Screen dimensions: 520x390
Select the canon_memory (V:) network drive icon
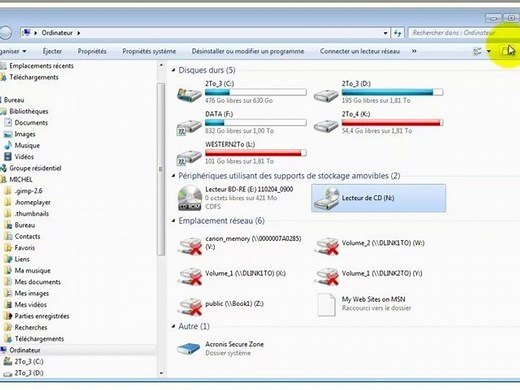[190, 246]
